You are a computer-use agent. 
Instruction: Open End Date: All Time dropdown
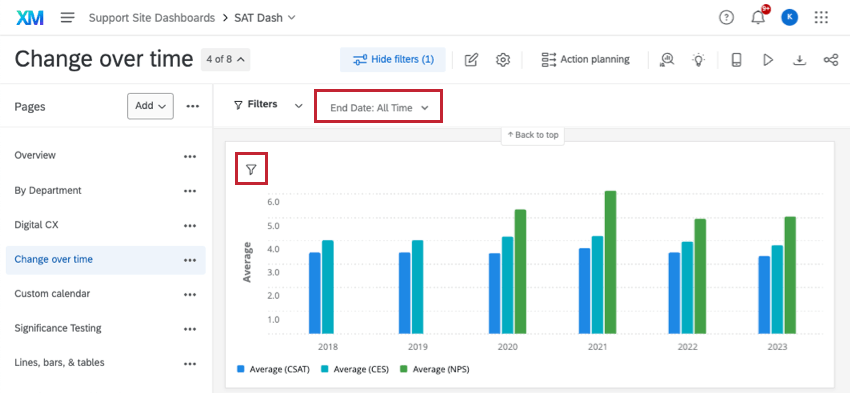tap(379, 108)
